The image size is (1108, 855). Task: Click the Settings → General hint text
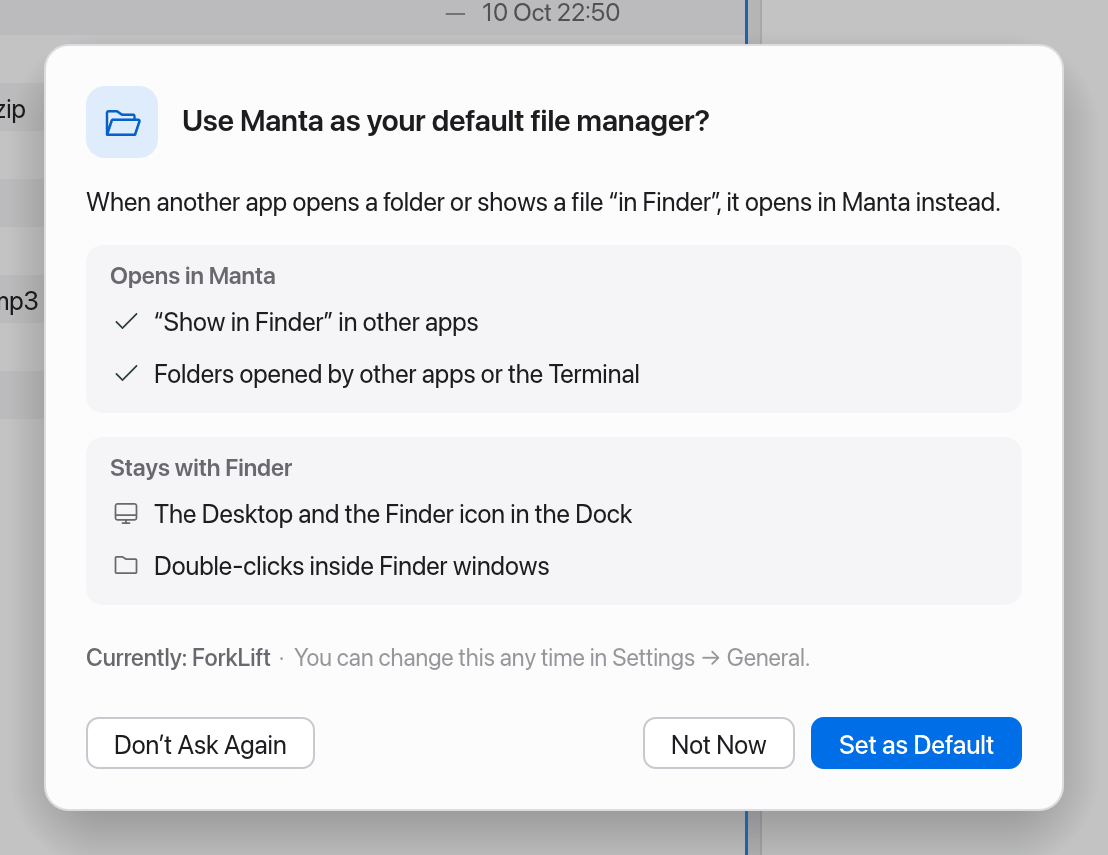552,658
